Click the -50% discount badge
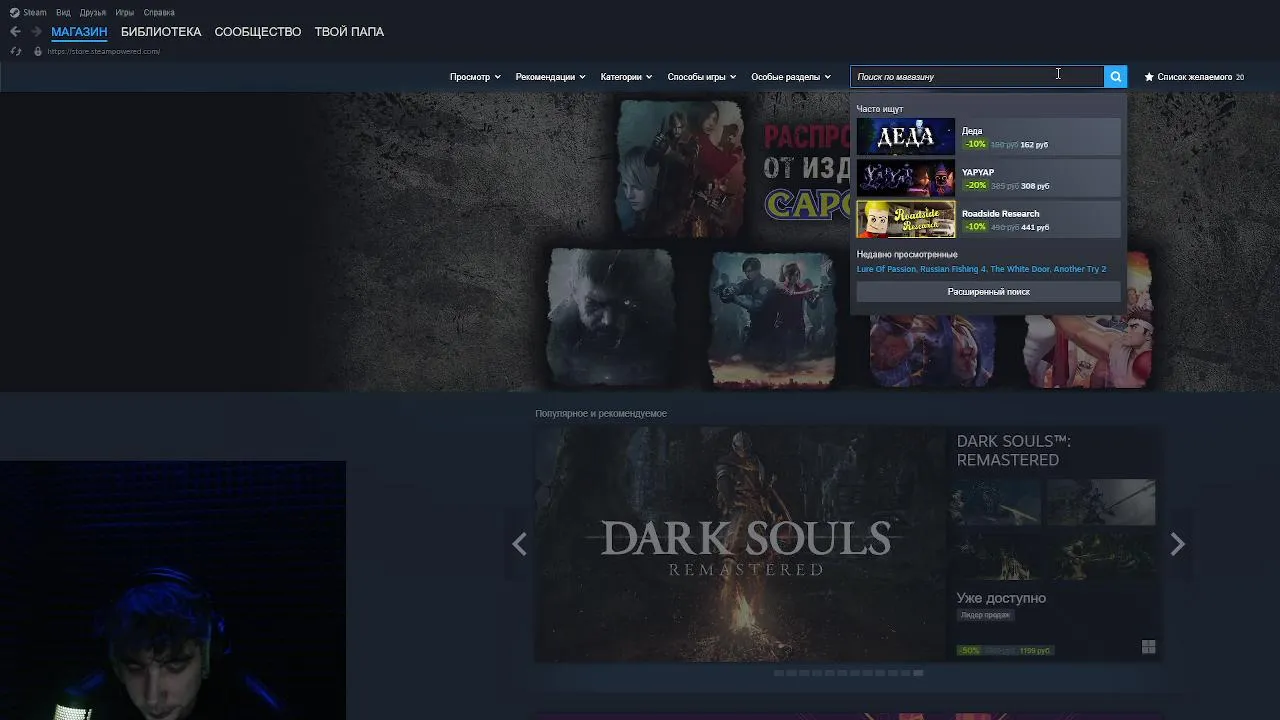 pos(969,650)
